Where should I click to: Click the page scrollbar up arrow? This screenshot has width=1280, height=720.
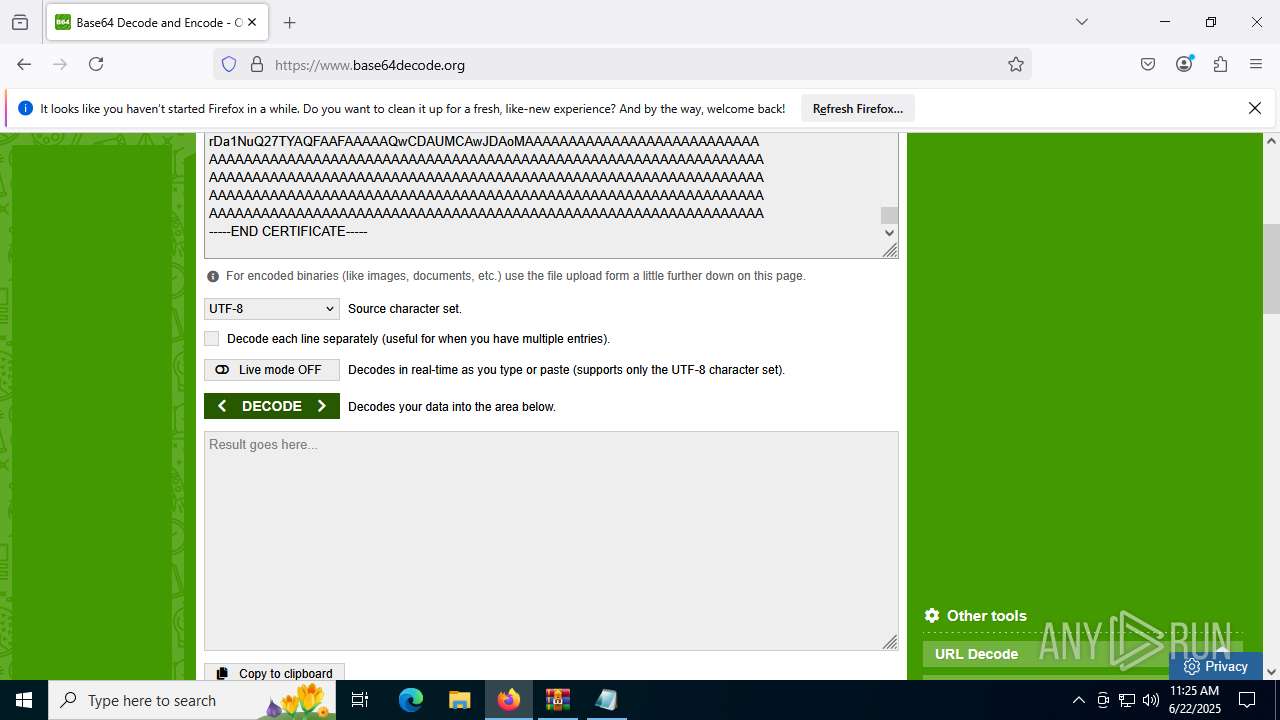[x=1272, y=141]
